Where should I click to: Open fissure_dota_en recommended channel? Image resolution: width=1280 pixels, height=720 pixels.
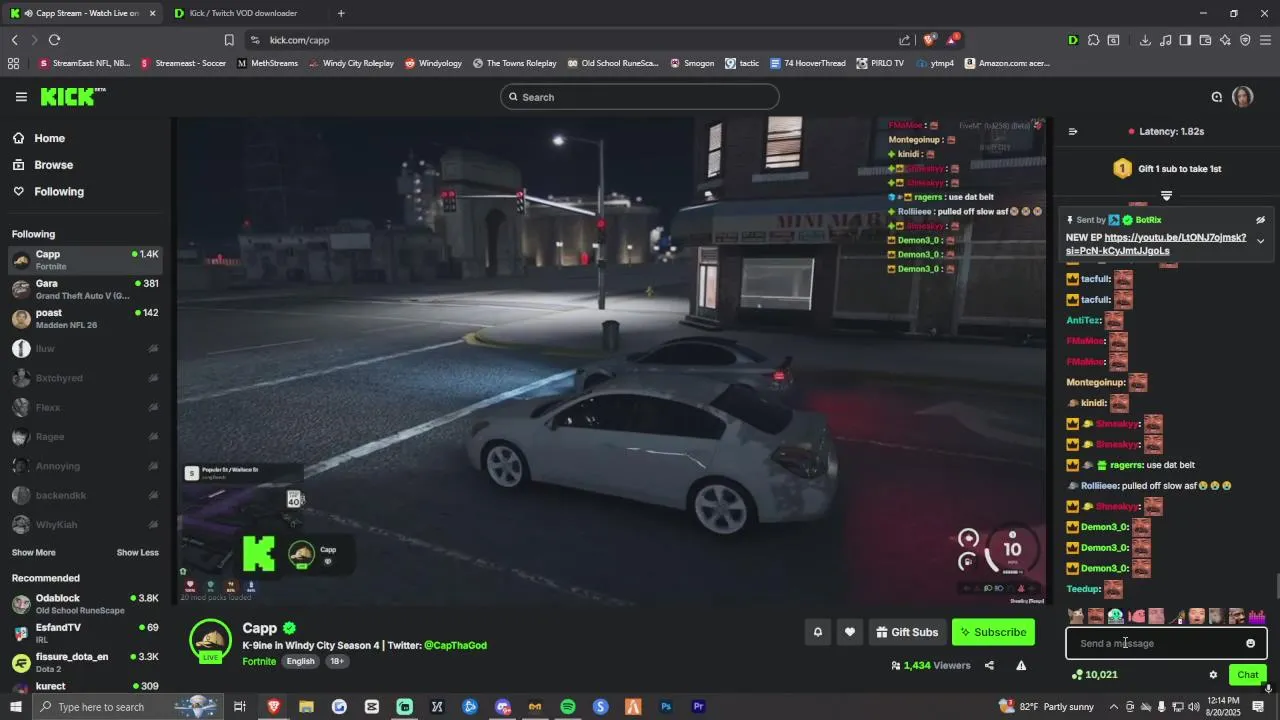click(85, 662)
